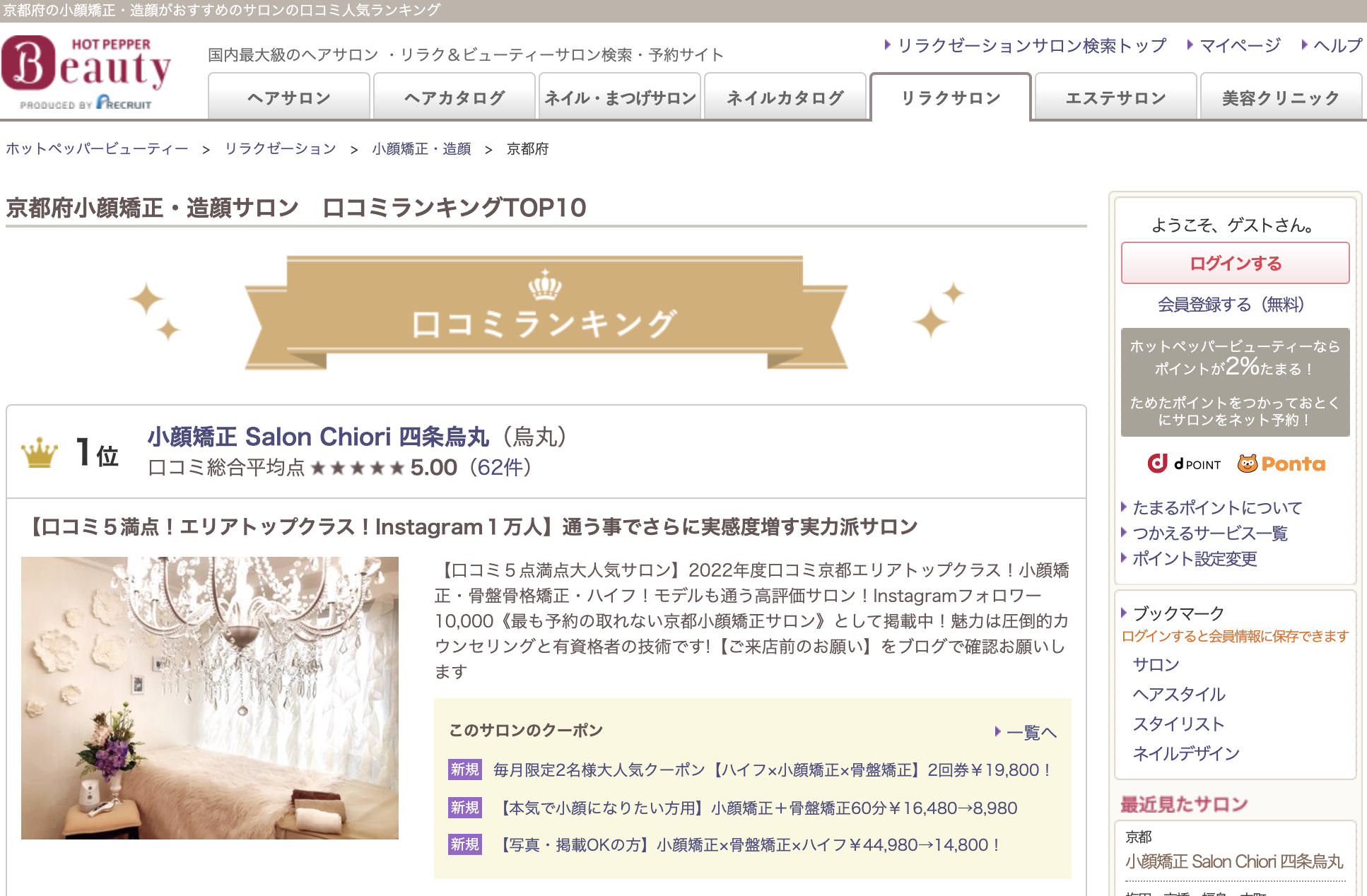
Task: Click the 5.00 star rating stars
Action: tap(357, 468)
